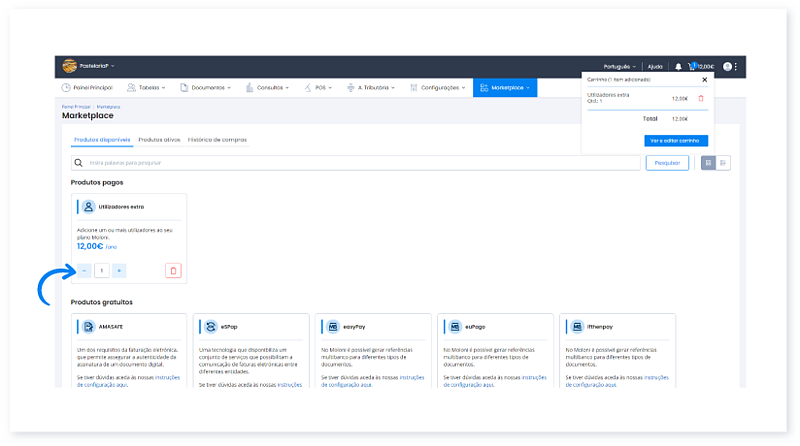Expand the POS menu
This screenshot has width=800, height=446.
click(318, 88)
